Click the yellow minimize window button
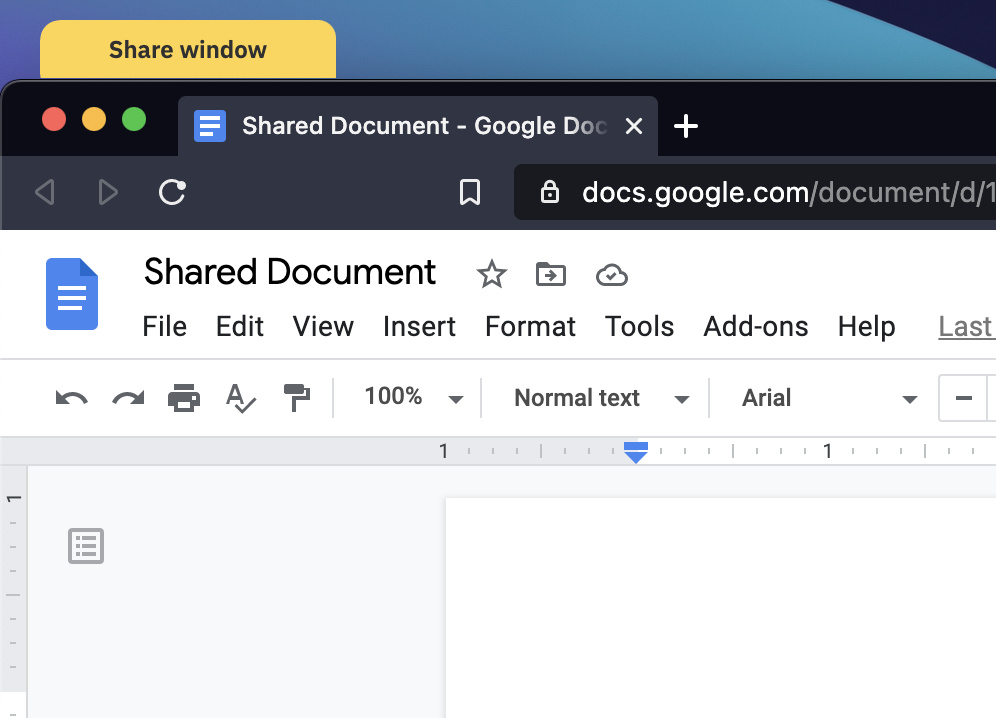Screen dimensions: 996x718 [94, 119]
